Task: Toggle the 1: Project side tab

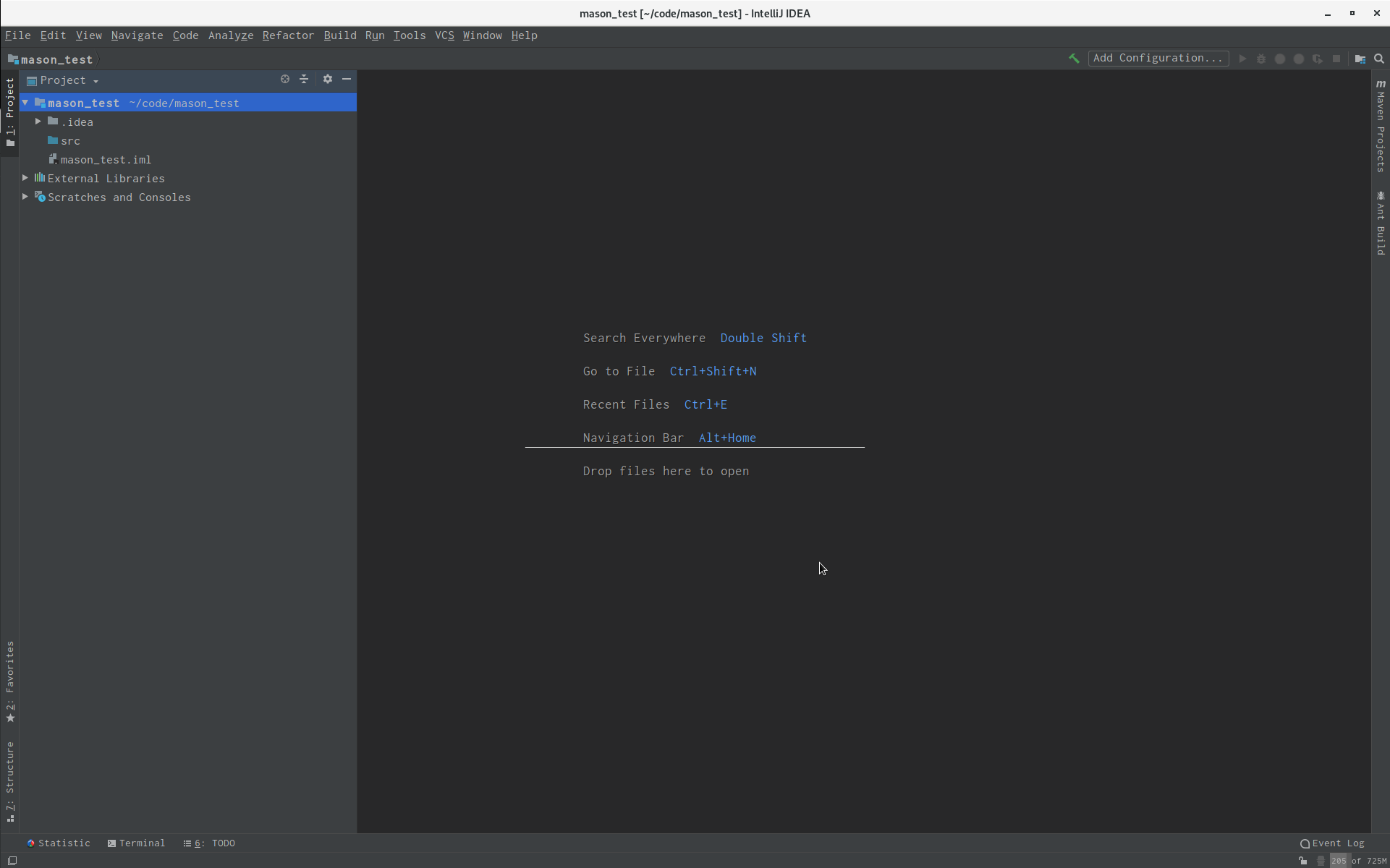Action: point(10,112)
